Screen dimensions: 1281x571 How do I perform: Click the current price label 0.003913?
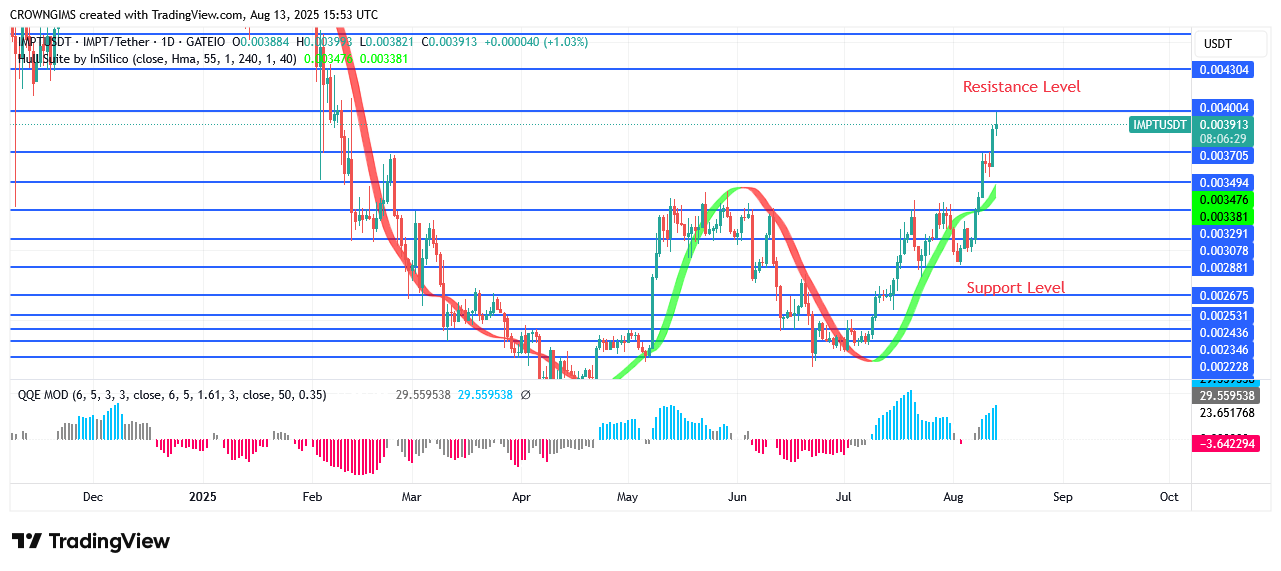(1225, 125)
